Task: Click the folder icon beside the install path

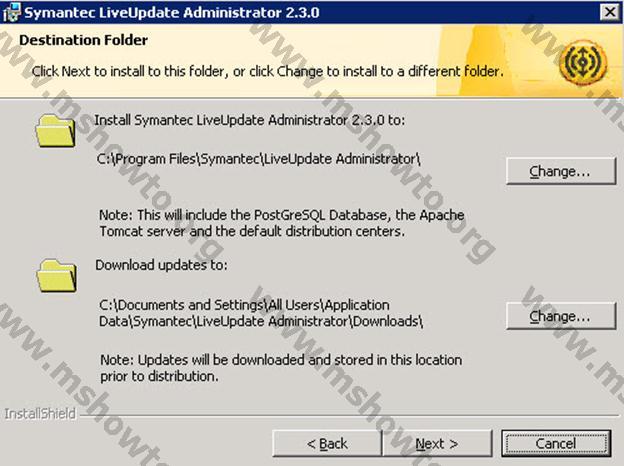Action: point(55,131)
